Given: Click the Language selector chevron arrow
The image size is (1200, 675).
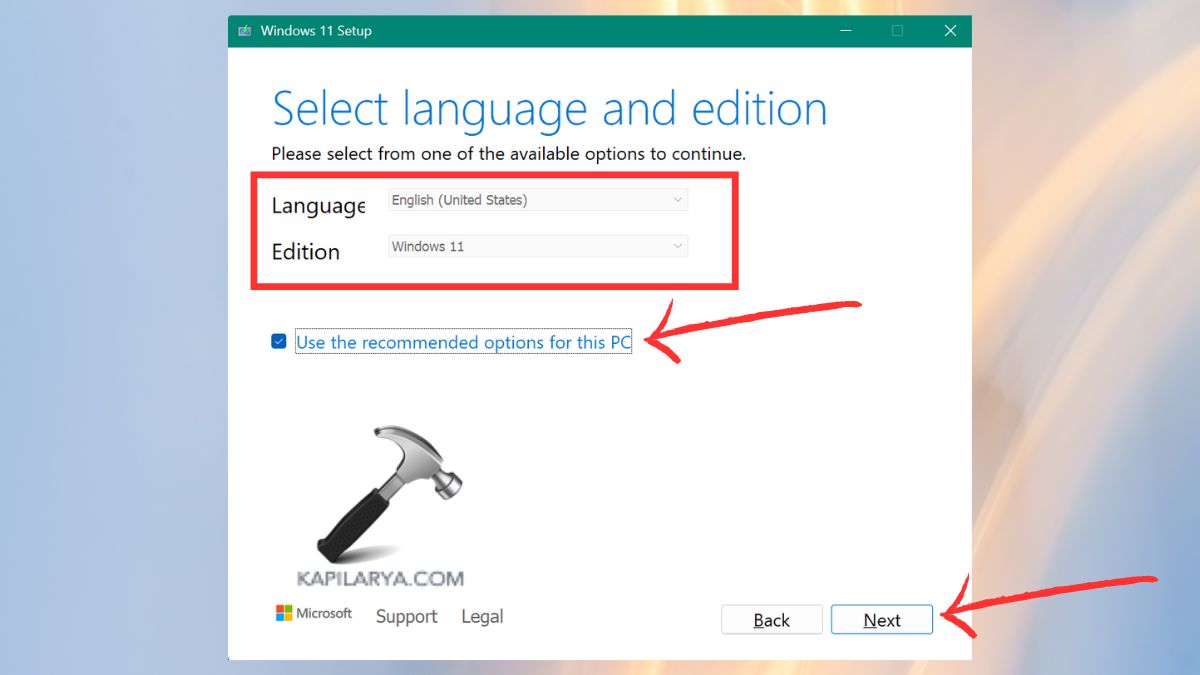Looking at the screenshot, I should coord(679,199).
